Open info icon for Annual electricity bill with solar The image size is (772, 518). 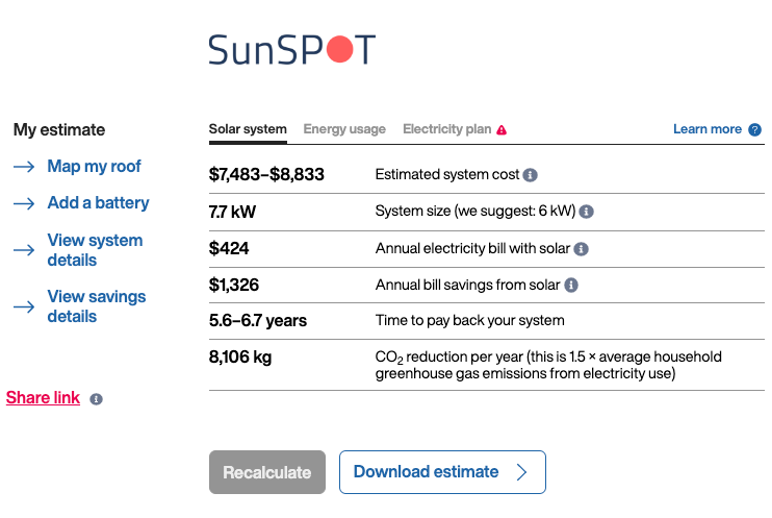point(581,249)
